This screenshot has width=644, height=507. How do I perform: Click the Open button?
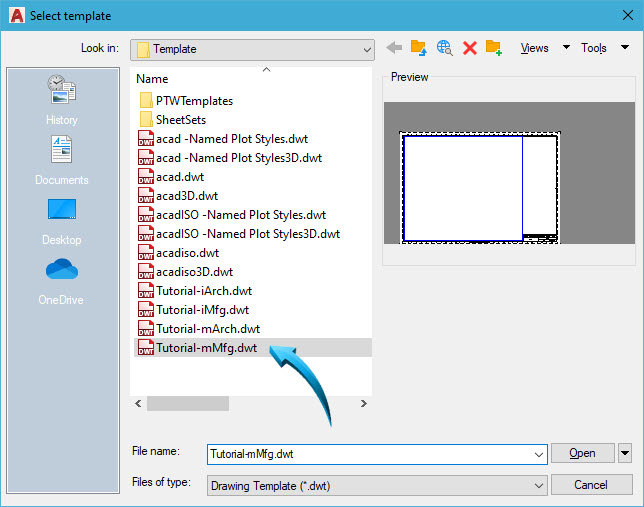(x=582, y=453)
